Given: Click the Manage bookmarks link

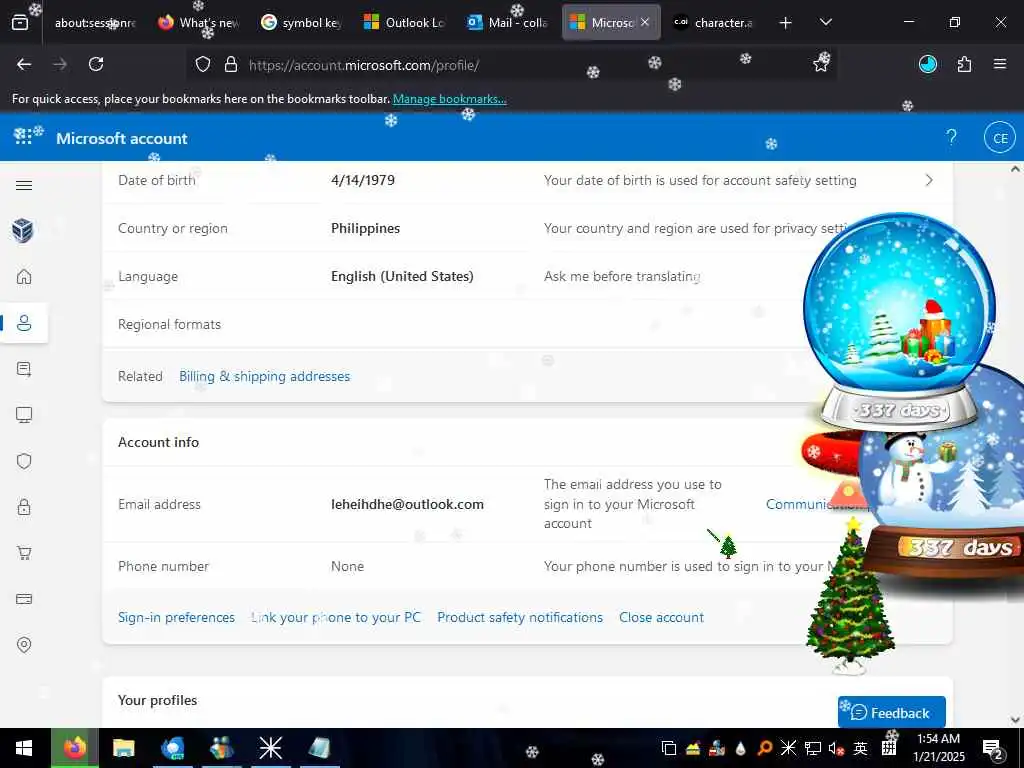Looking at the screenshot, I should (449, 99).
